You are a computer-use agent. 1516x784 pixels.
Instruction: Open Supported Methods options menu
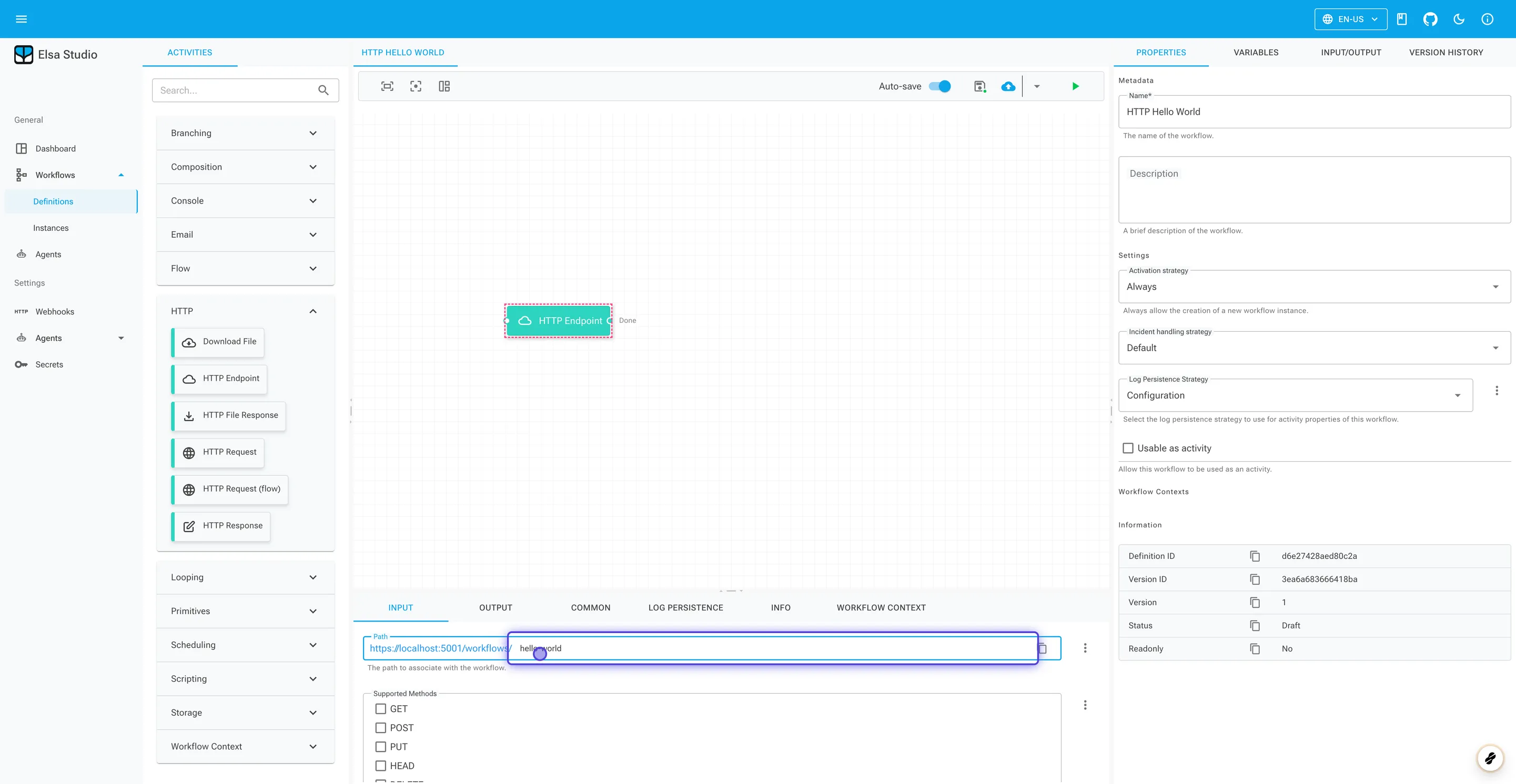tap(1085, 705)
